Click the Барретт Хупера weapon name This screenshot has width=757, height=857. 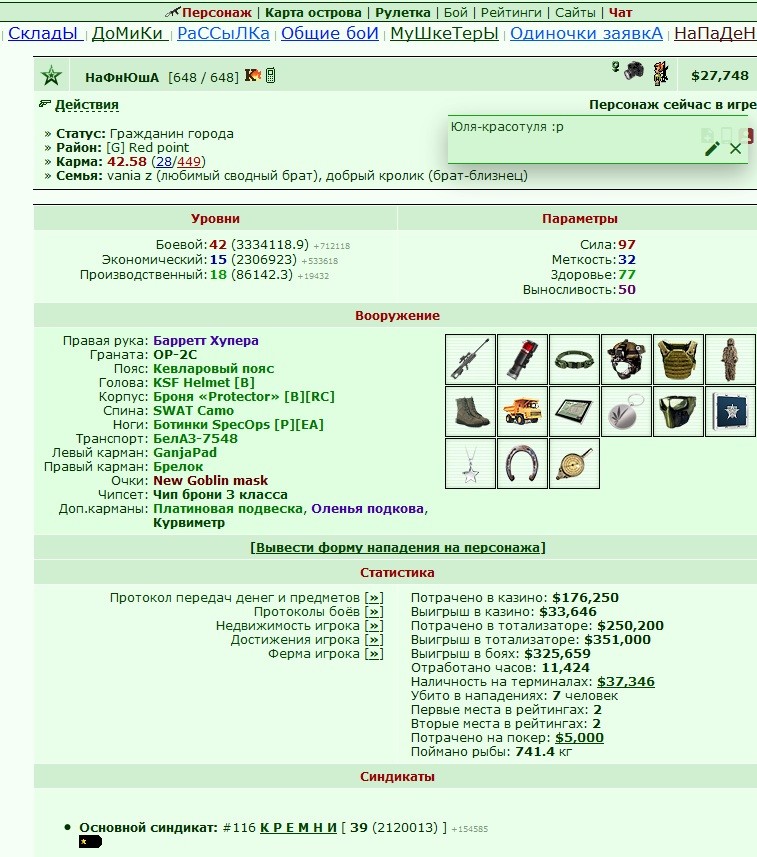click(x=206, y=341)
